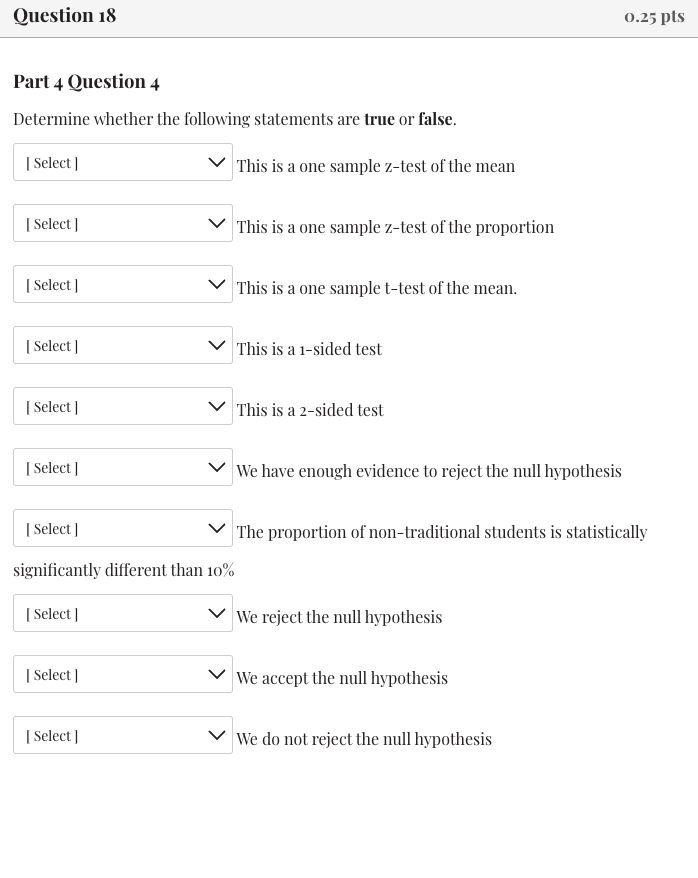This screenshot has width=698, height=878.
Task: Open the first Select dropdown on the page
Action: (122, 161)
